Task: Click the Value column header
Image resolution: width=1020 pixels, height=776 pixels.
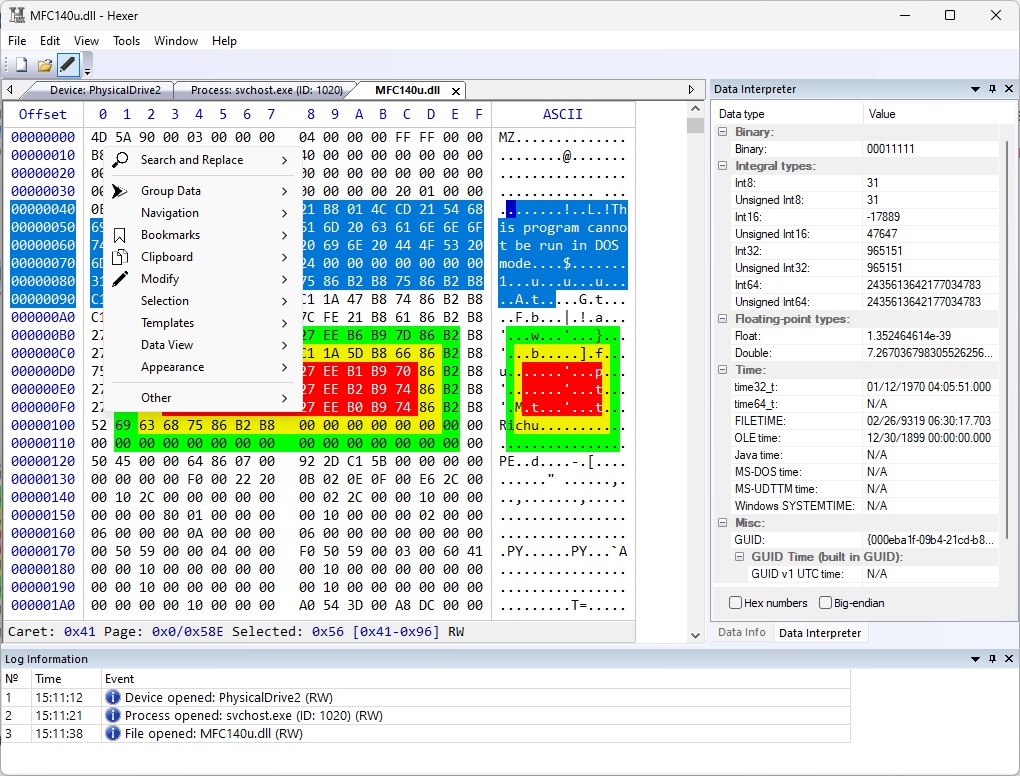Action: [882, 114]
